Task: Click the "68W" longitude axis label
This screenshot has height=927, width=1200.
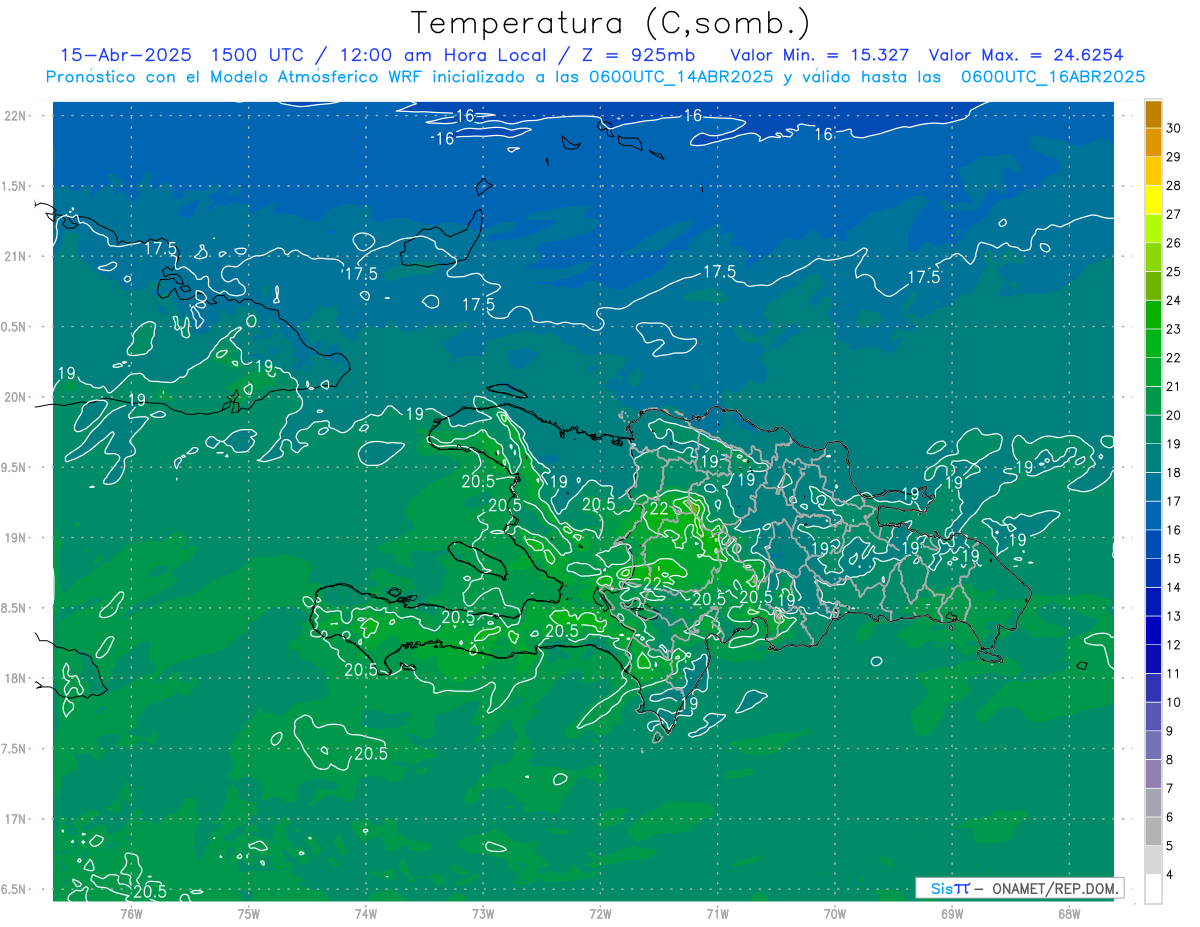Action: (1069, 913)
